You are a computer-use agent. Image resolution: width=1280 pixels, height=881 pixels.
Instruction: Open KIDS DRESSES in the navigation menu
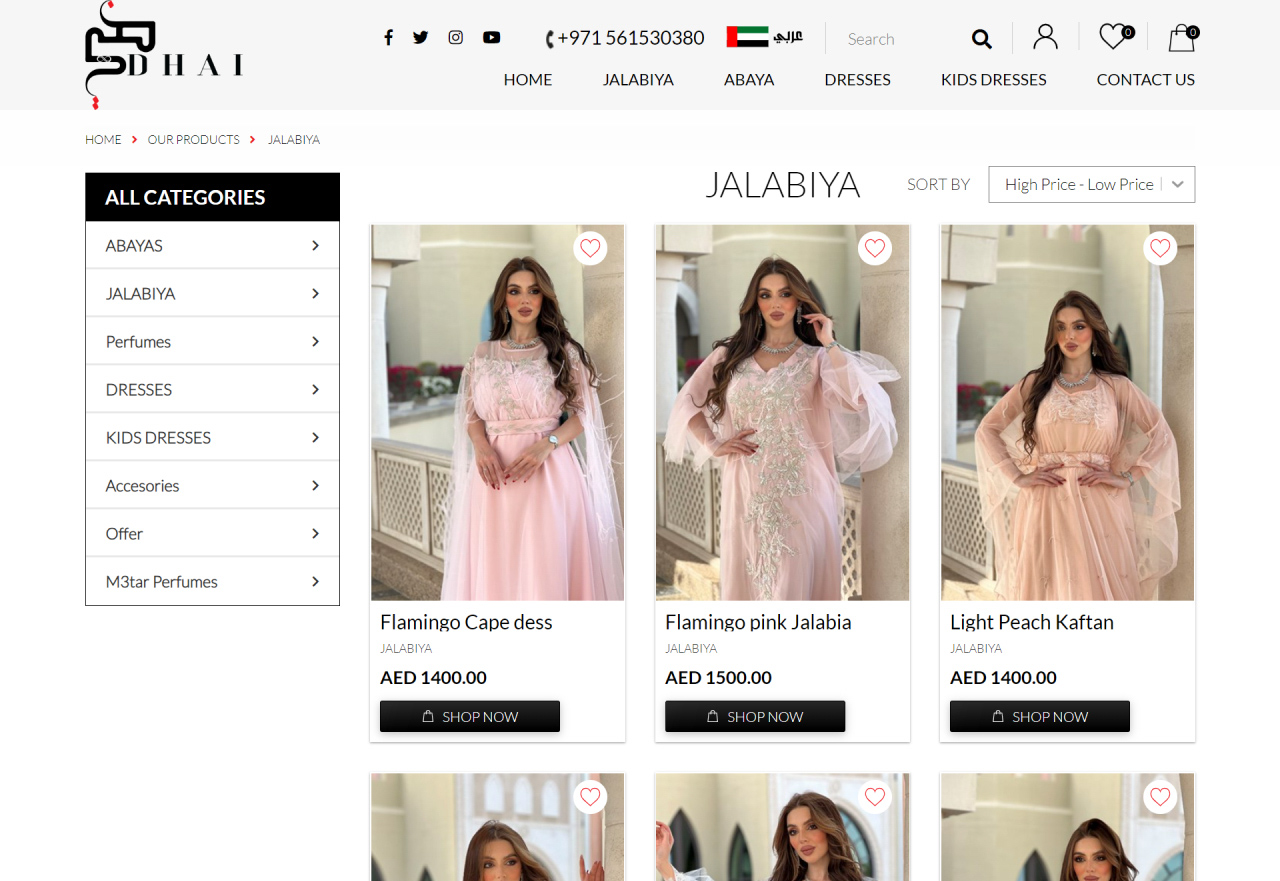click(x=994, y=79)
